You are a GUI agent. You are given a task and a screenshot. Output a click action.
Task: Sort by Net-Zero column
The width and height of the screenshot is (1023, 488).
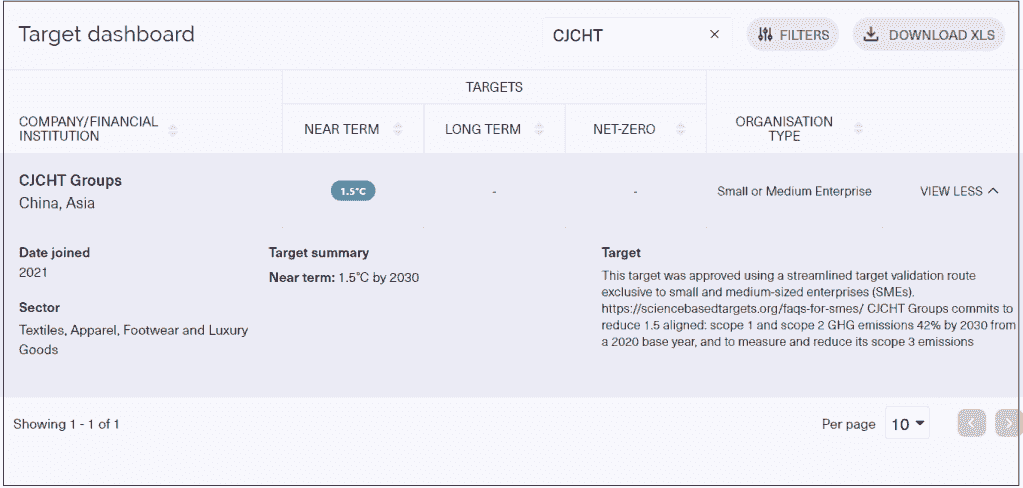(682, 130)
